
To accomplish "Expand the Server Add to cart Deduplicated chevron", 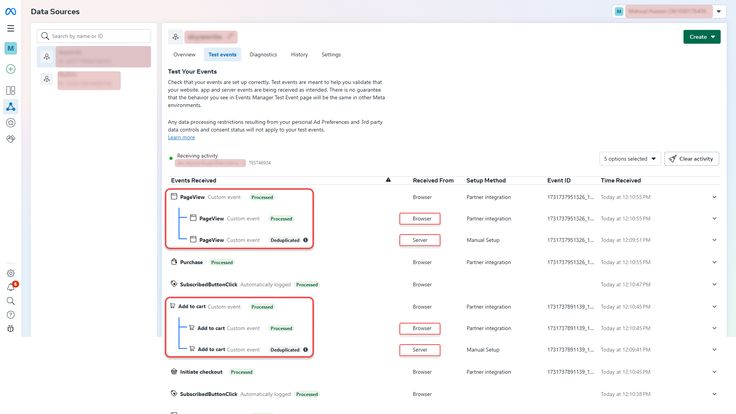I will coord(714,350).
